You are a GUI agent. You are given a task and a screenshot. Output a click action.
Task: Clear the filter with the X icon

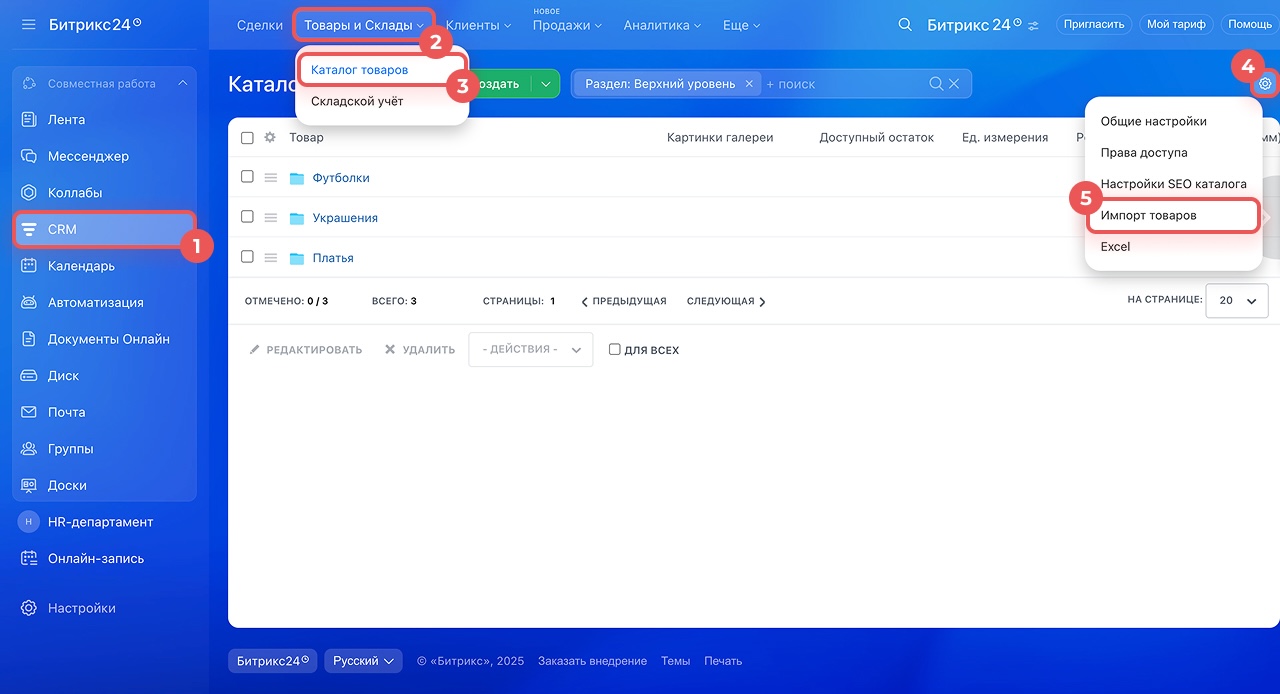(x=954, y=84)
